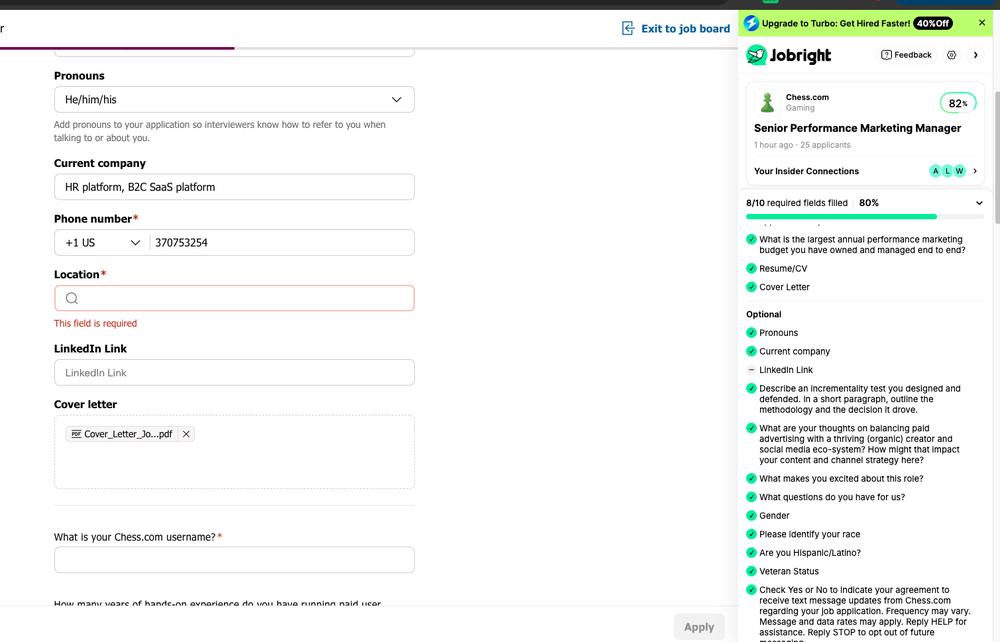Click the Jobright logo
The image size is (1000, 642).
789,55
